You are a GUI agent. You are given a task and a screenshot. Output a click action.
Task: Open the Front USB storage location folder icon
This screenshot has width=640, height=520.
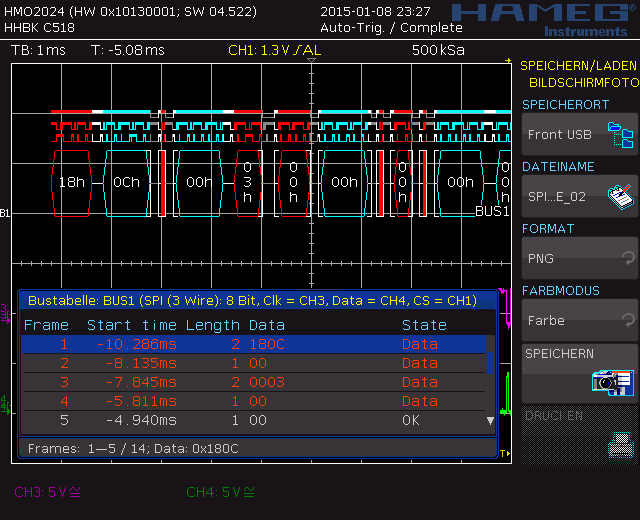620,135
